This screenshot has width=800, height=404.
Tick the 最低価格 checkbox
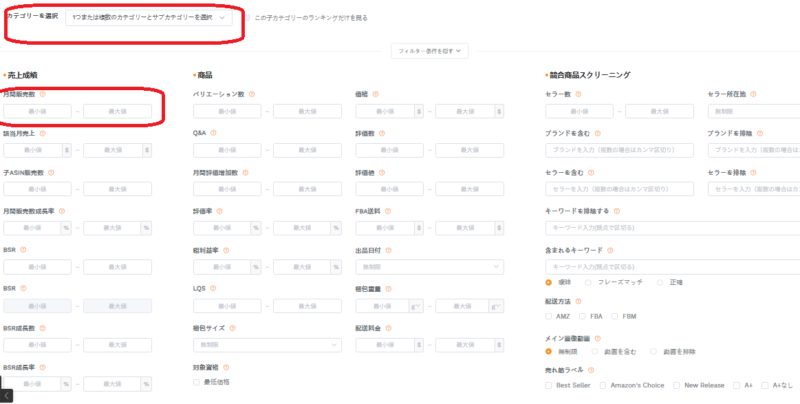(196, 382)
